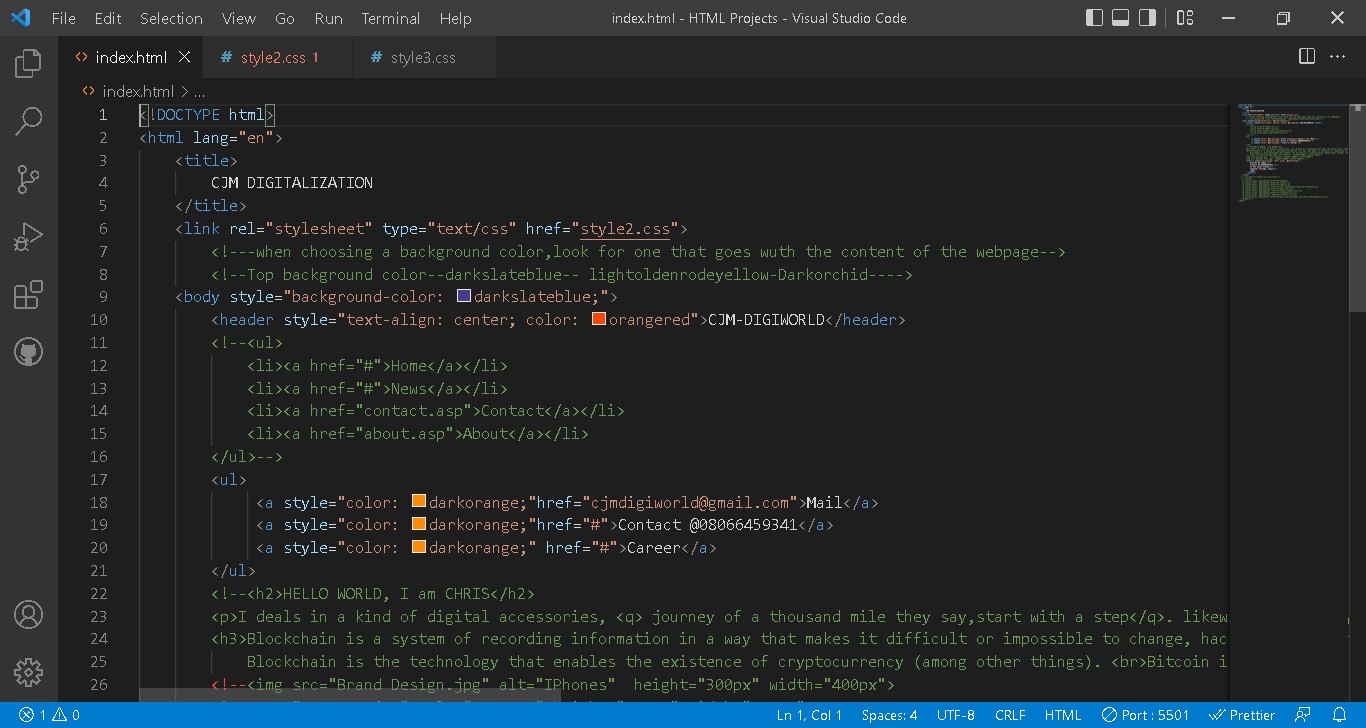Open the editor More Actions menu
Image resolution: width=1366 pixels, height=728 pixels.
(1337, 56)
